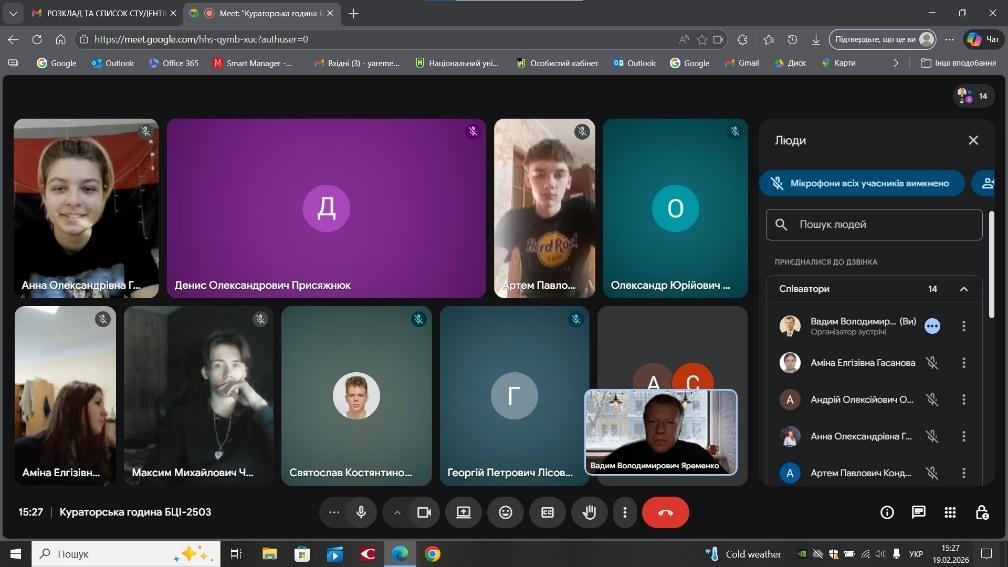This screenshot has height=567, width=1008.
Task: Toggle the camera on or off
Action: point(423,512)
